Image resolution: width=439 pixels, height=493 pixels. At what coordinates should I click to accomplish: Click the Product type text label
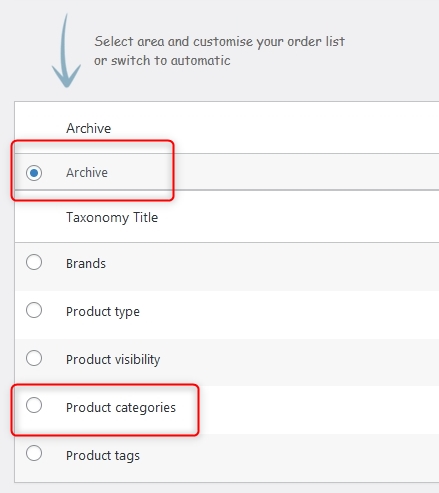103,312
